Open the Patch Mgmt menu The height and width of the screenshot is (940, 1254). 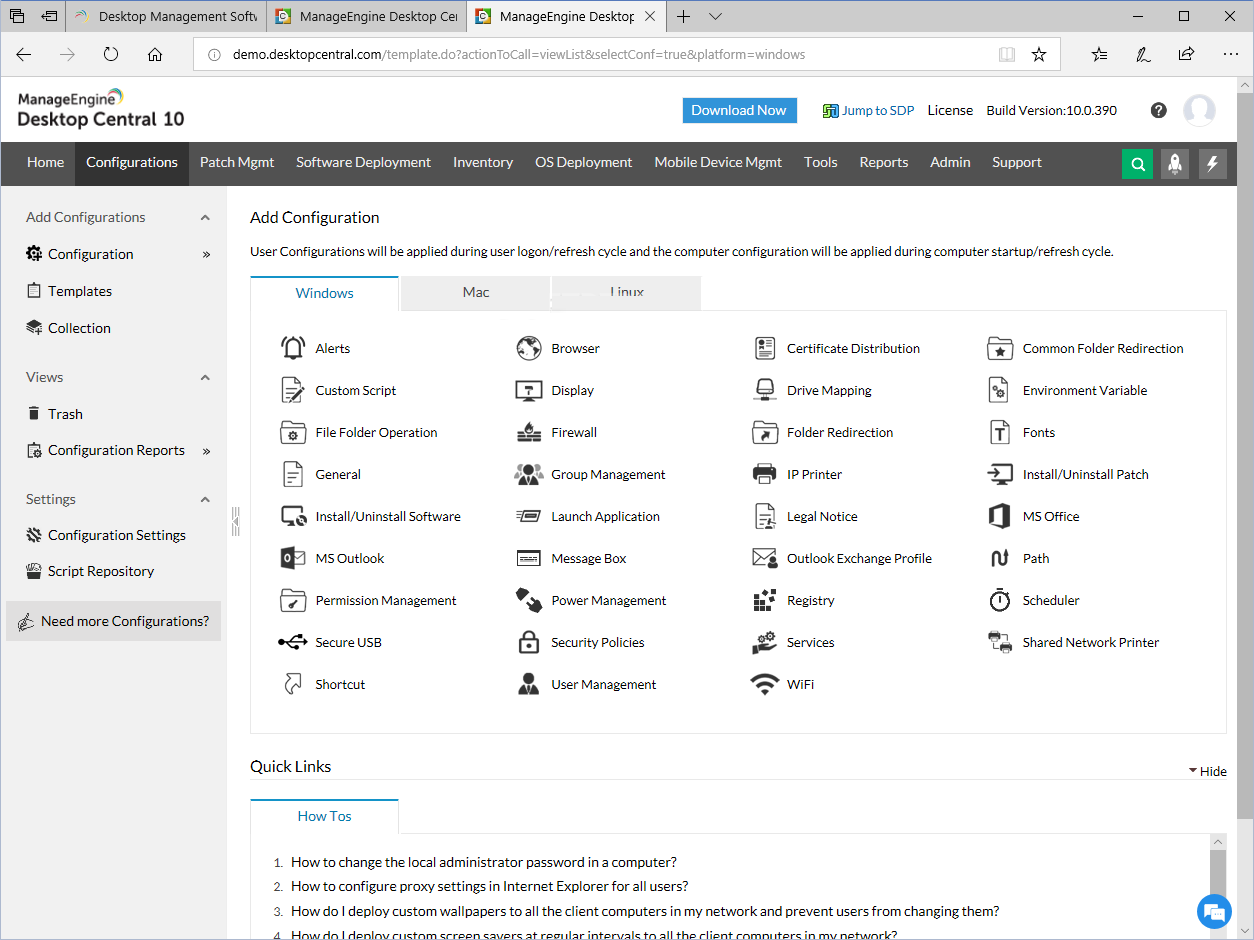coord(237,163)
